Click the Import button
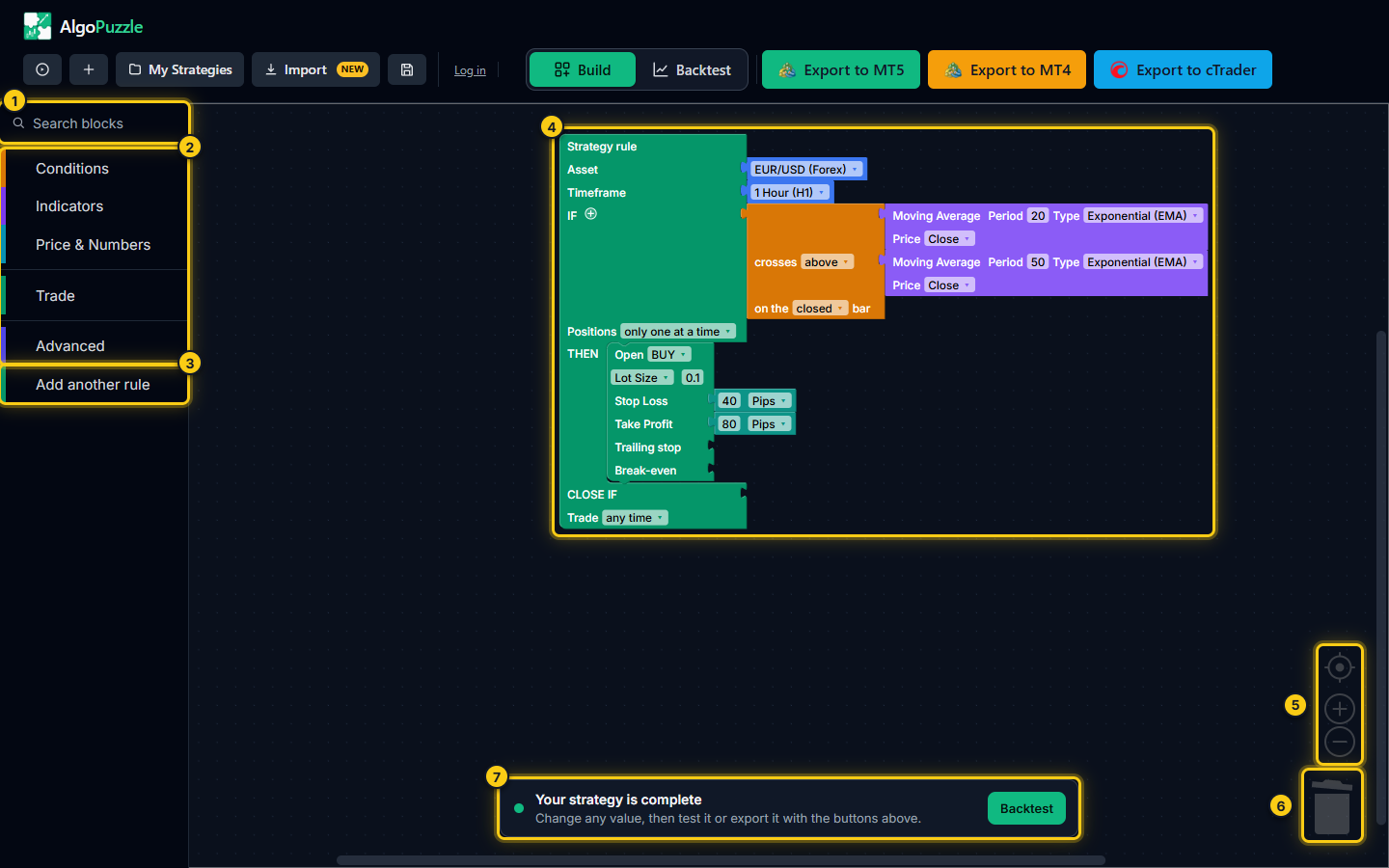The image size is (1389, 868). point(315,69)
